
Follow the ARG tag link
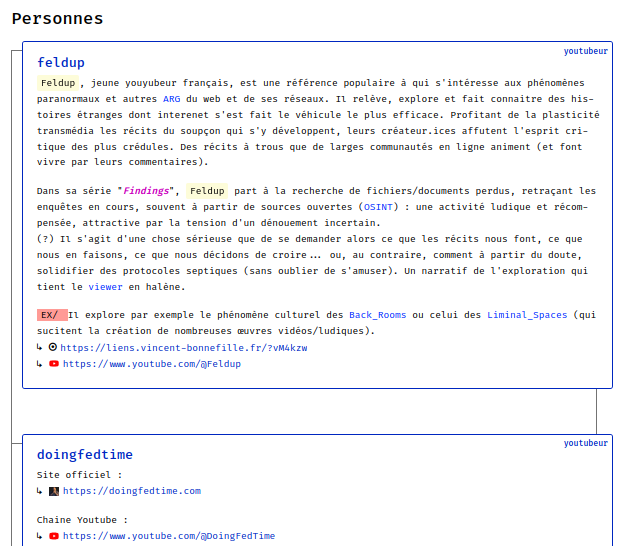(x=172, y=99)
